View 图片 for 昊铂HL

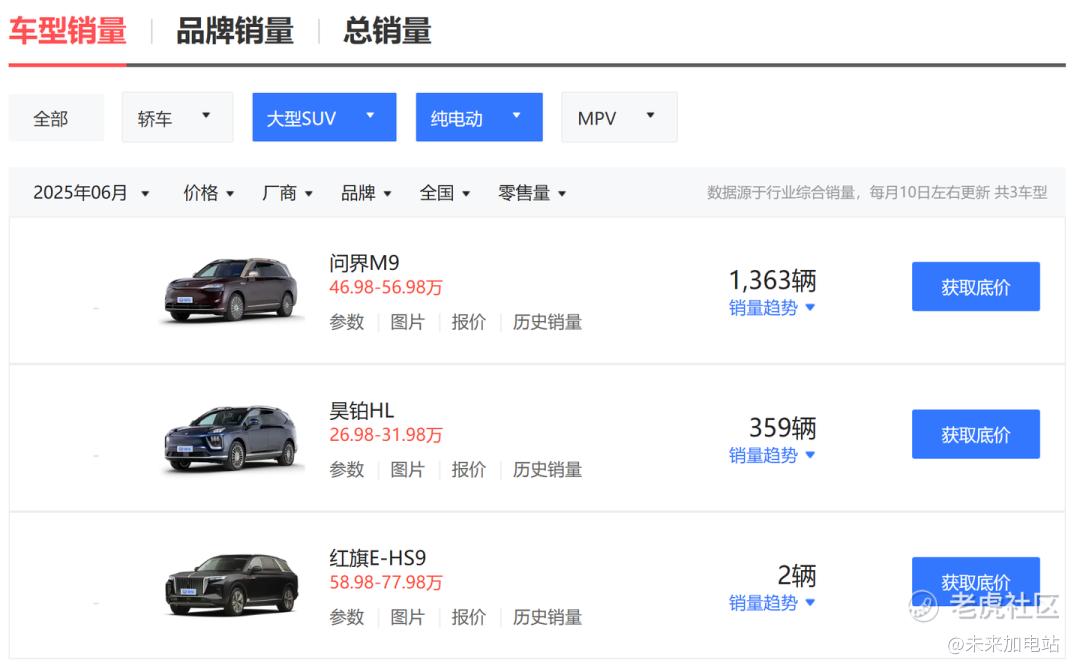(x=408, y=470)
